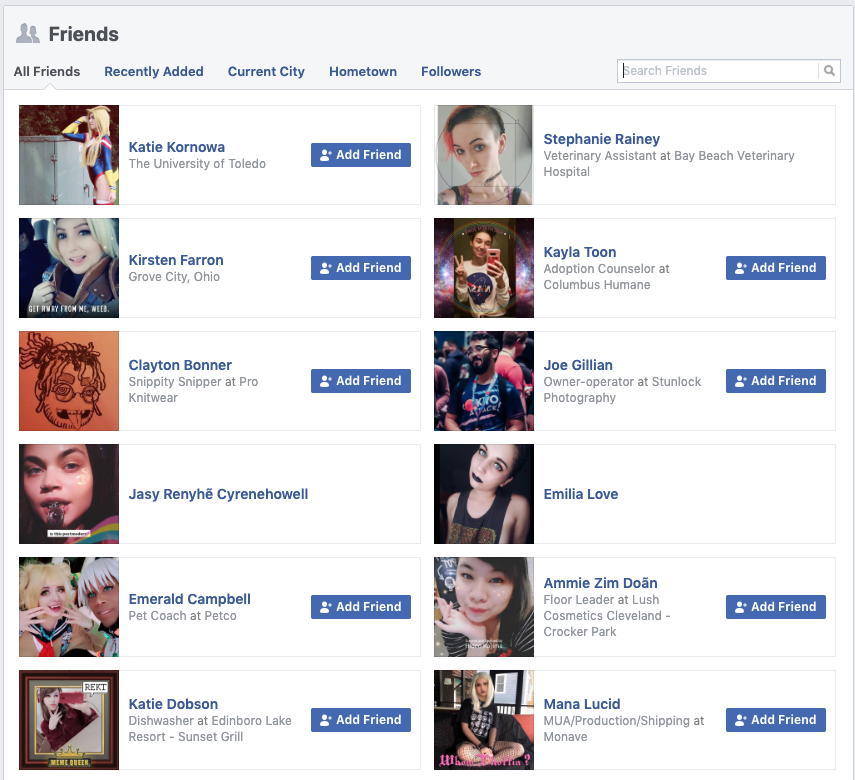Click the Friends silhouette icon in header
The width and height of the screenshot is (855, 780).
28,34
